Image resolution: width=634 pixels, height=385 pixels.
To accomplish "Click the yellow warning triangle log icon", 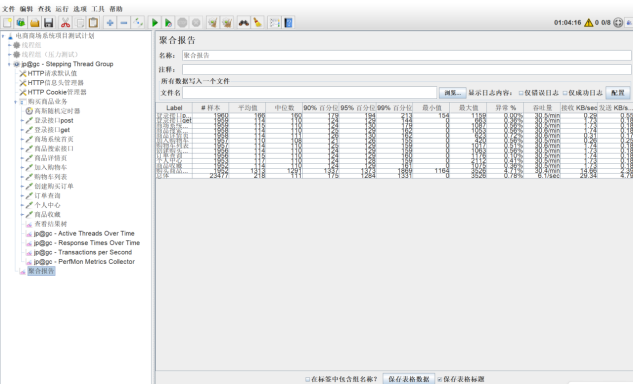I will (588, 23).
